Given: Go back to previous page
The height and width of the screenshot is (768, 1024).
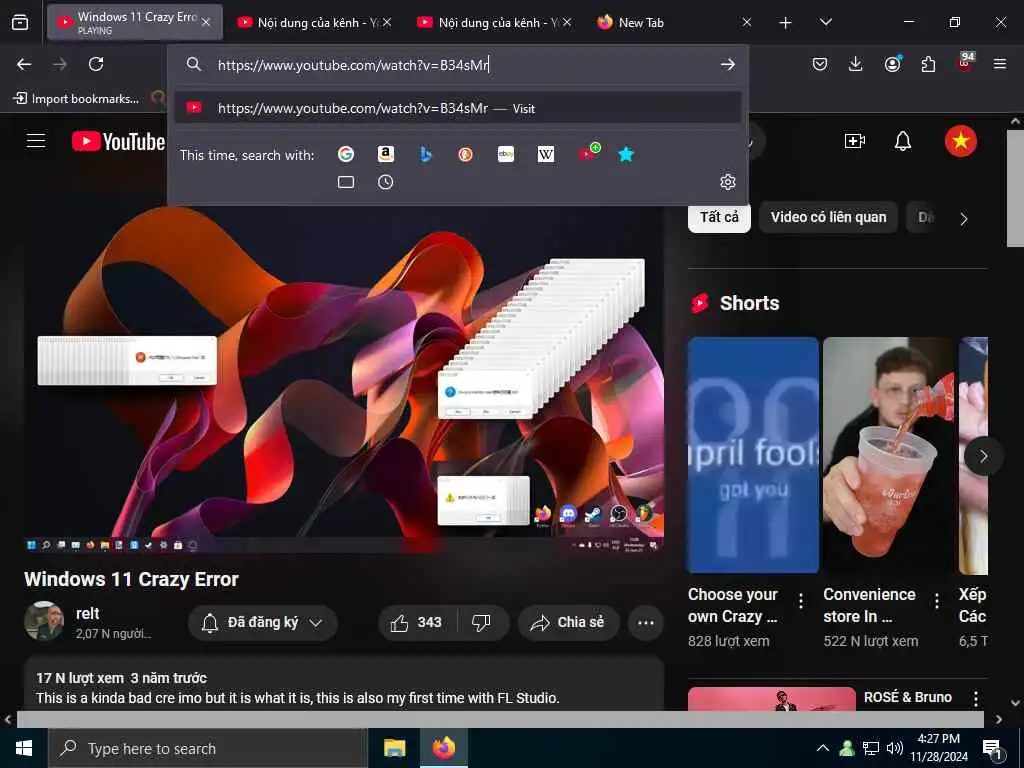Looking at the screenshot, I should point(24,64).
